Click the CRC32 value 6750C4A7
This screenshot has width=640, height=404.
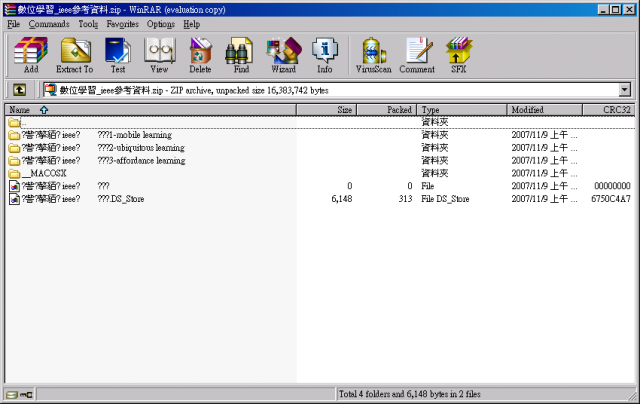point(611,199)
